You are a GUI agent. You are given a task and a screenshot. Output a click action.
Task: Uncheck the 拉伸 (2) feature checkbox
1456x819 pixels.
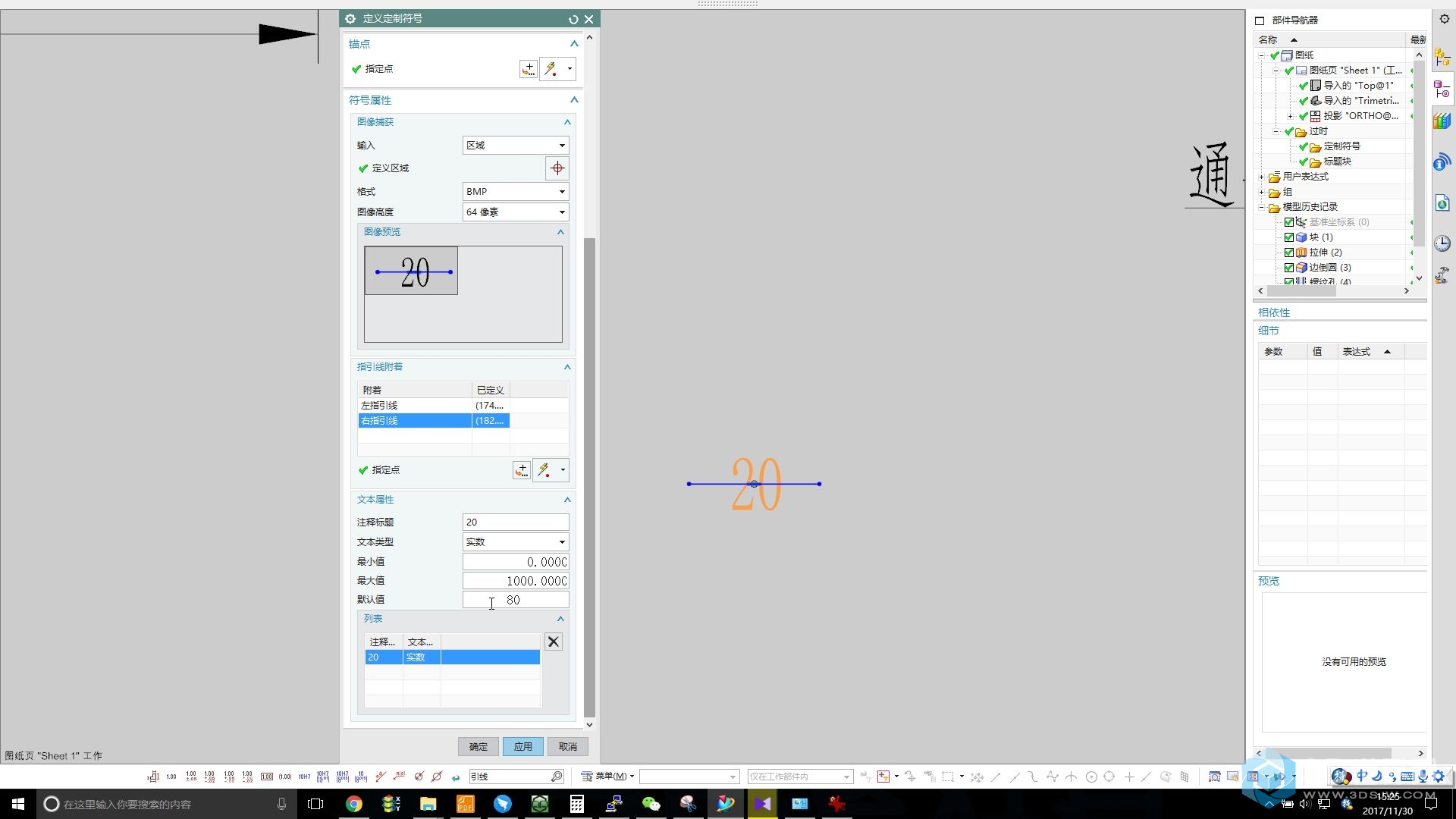pyautogui.click(x=1288, y=253)
